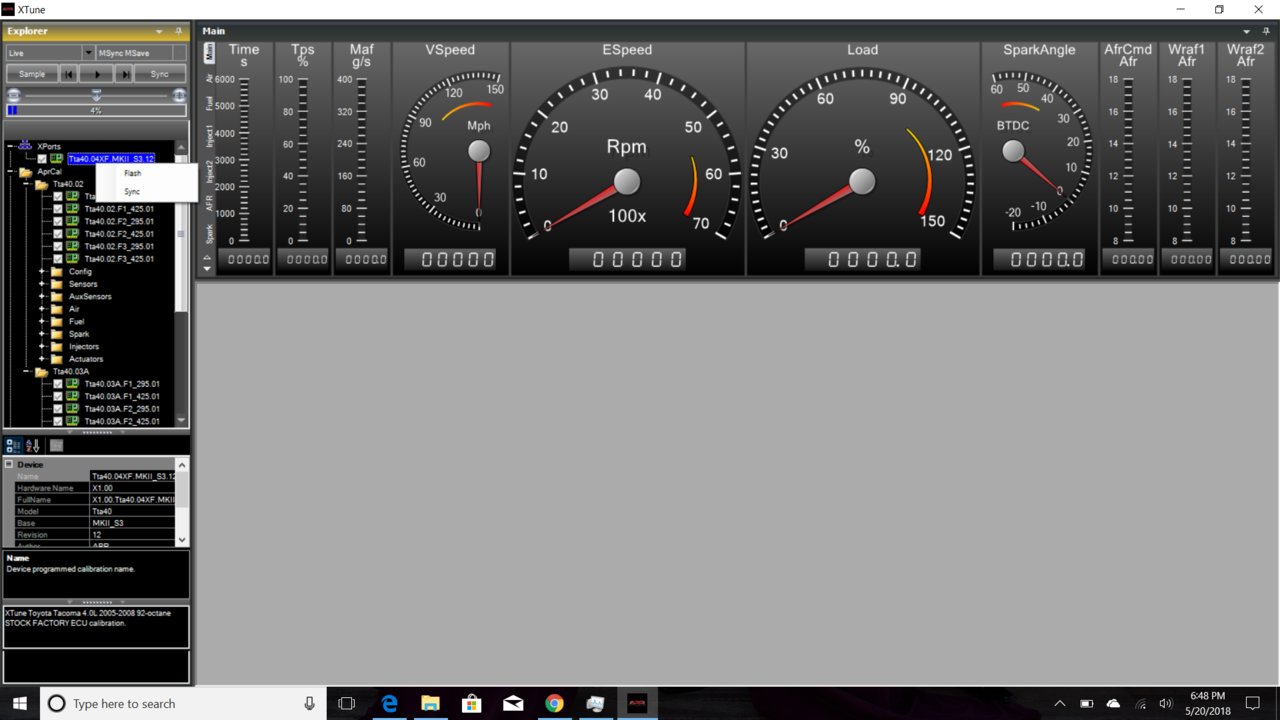This screenshot has height=720, width=1280.
Task: Open Microsoft Edge from the taskbar
Action: tap(389, 703)
